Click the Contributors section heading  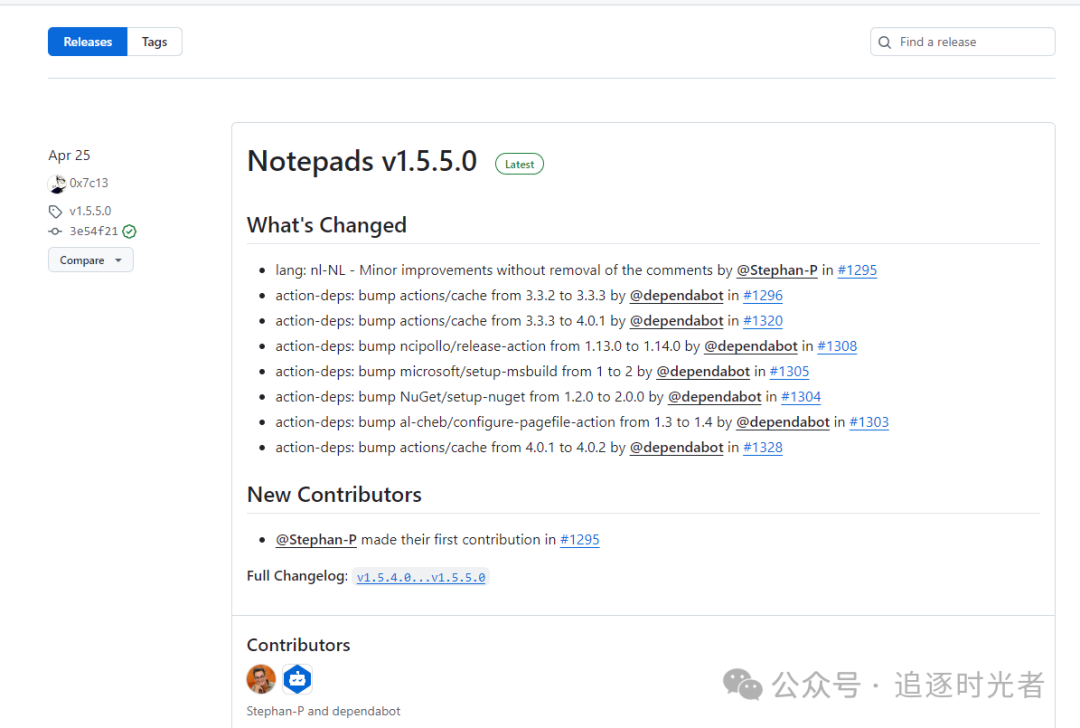[x=298, y=645]
